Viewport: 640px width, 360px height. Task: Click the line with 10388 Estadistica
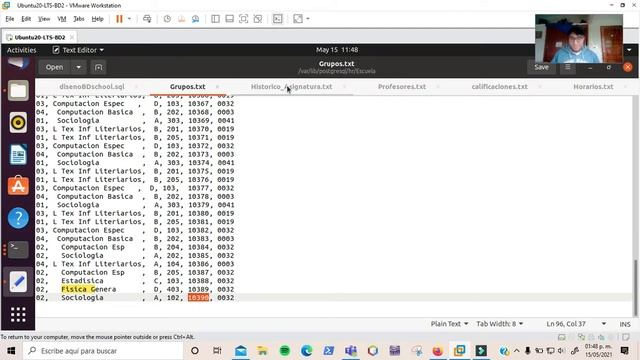[x=135, y=281]
